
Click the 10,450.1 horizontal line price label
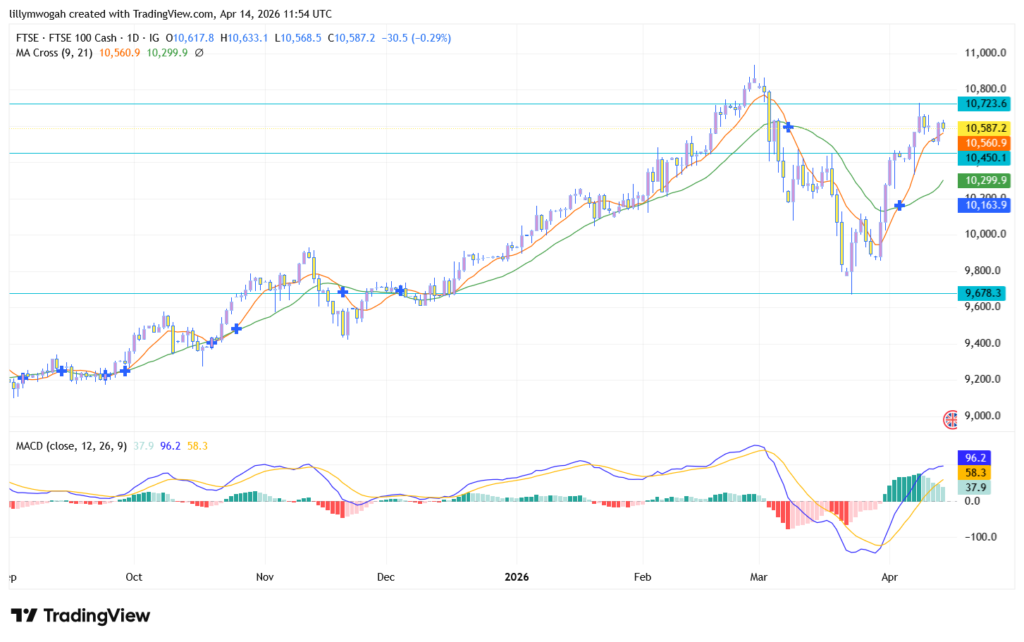click(x=983, y=158)
